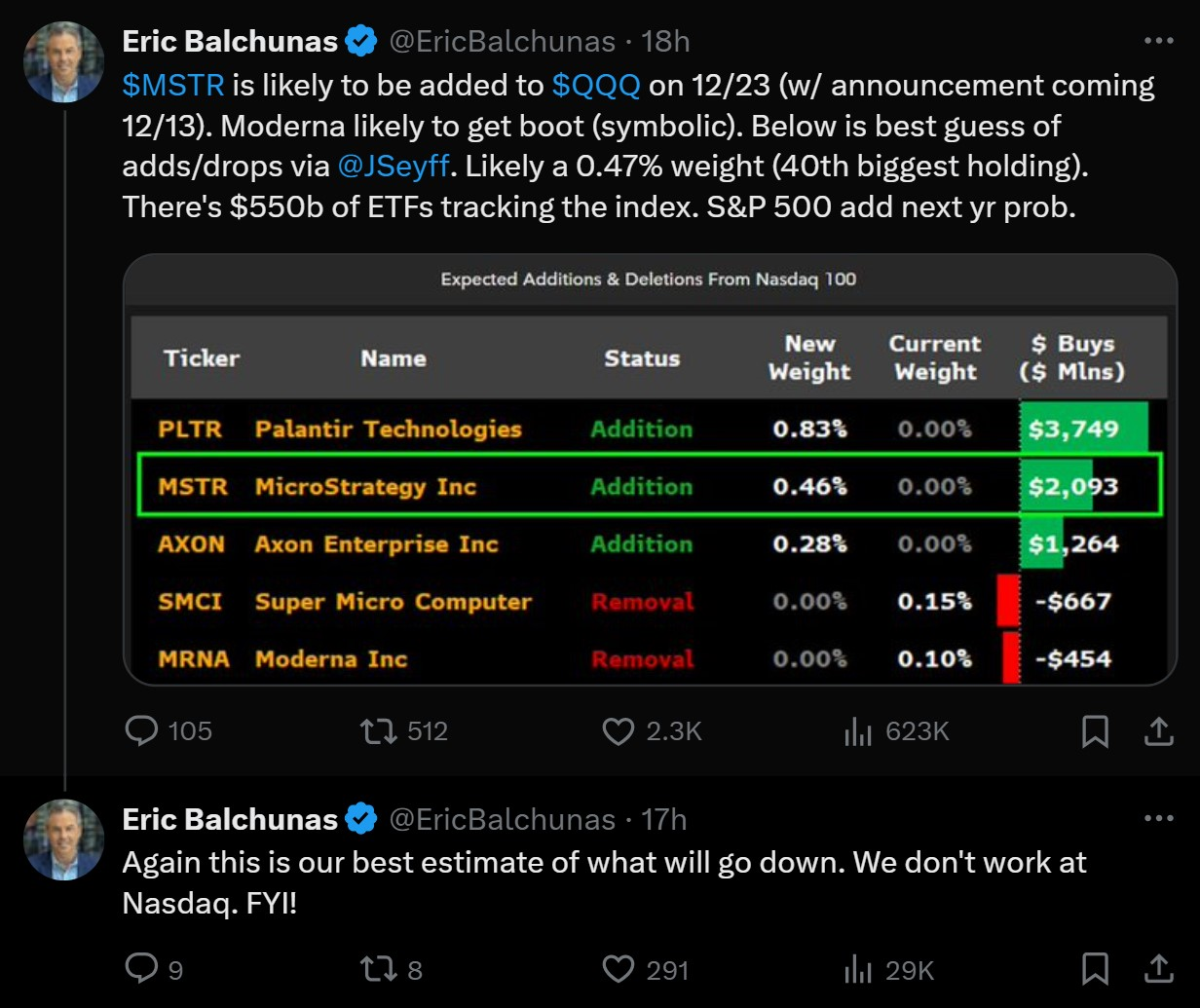This screenshot has width=1200, height=1008.
Task: Visit the @JSeyff profile mention
Action: point(394,167)
